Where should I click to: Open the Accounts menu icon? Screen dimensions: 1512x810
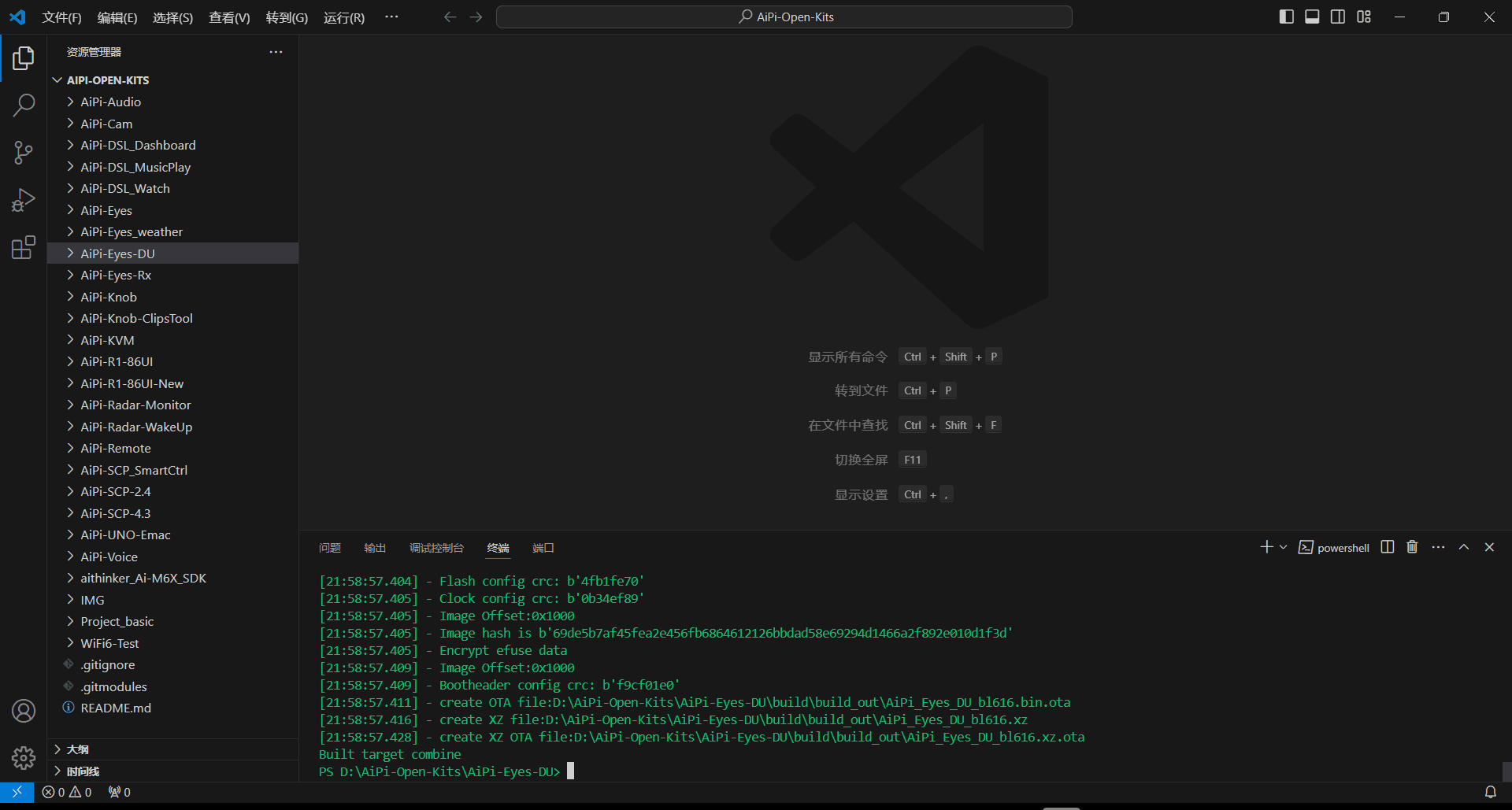coord(24,711)
